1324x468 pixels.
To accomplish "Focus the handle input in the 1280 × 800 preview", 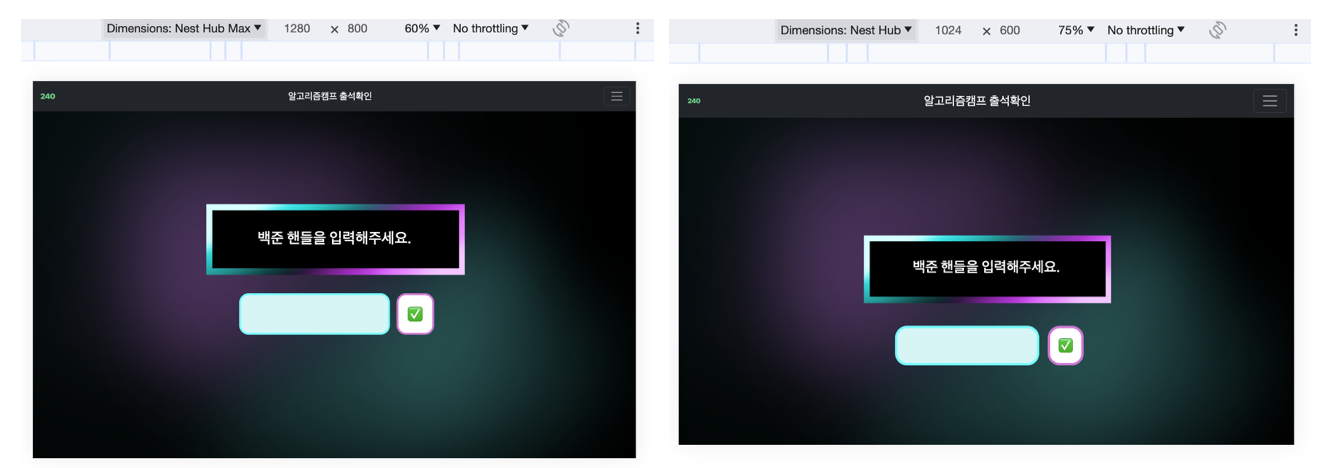I will tap(314, 314).
